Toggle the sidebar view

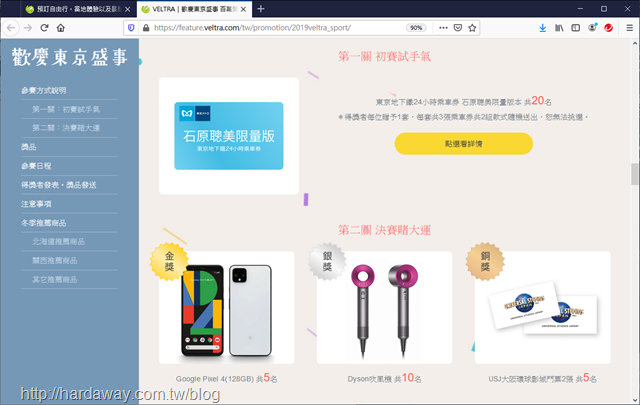576,28
